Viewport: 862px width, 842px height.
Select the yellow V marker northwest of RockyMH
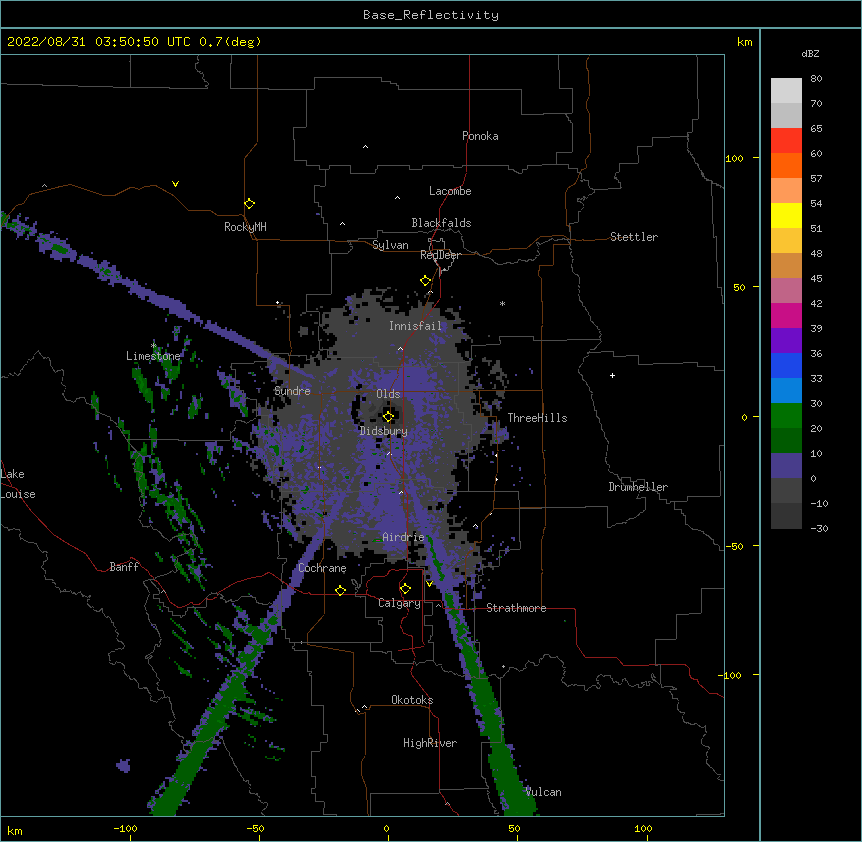click(x=175, y=184)
